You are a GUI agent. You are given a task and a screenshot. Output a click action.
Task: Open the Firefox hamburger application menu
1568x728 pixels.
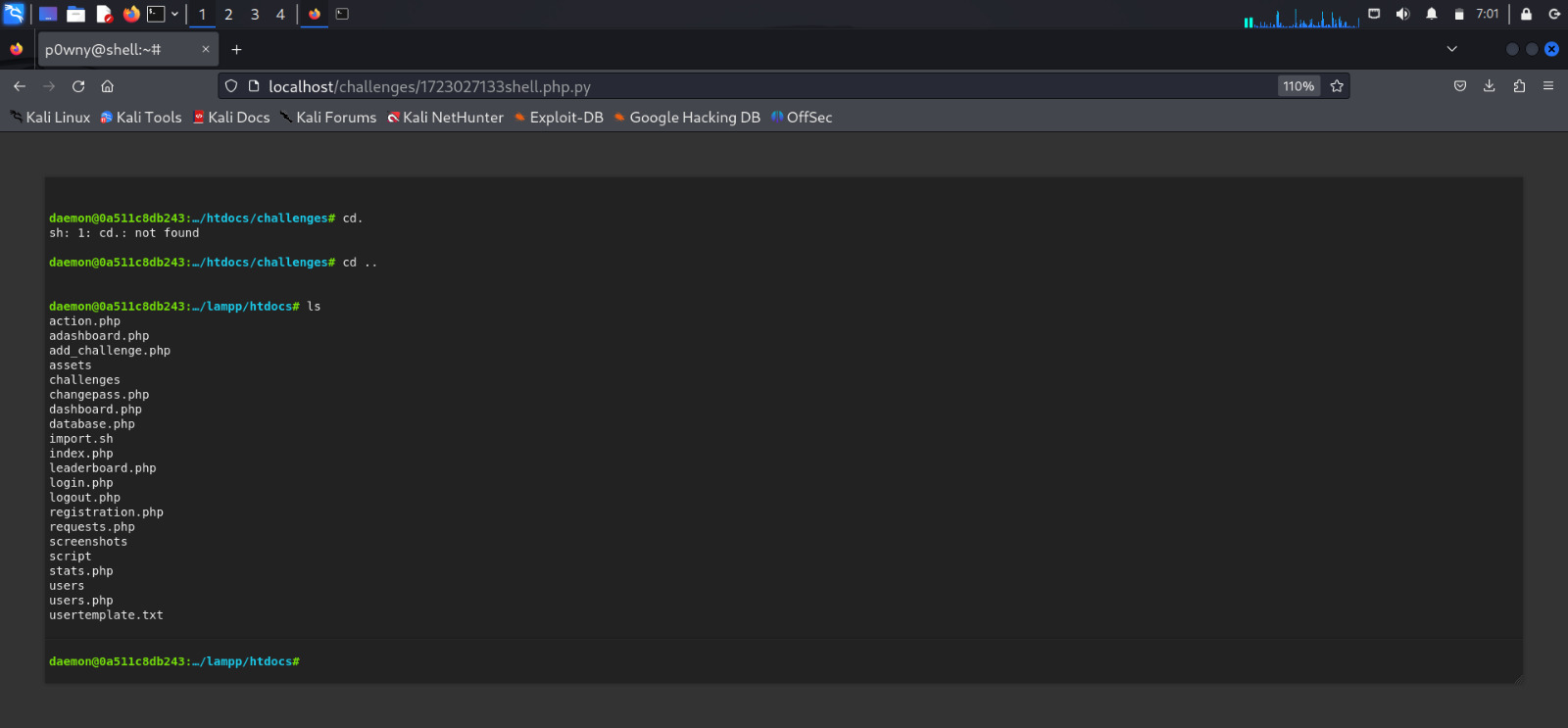(x=1548, y=86)
